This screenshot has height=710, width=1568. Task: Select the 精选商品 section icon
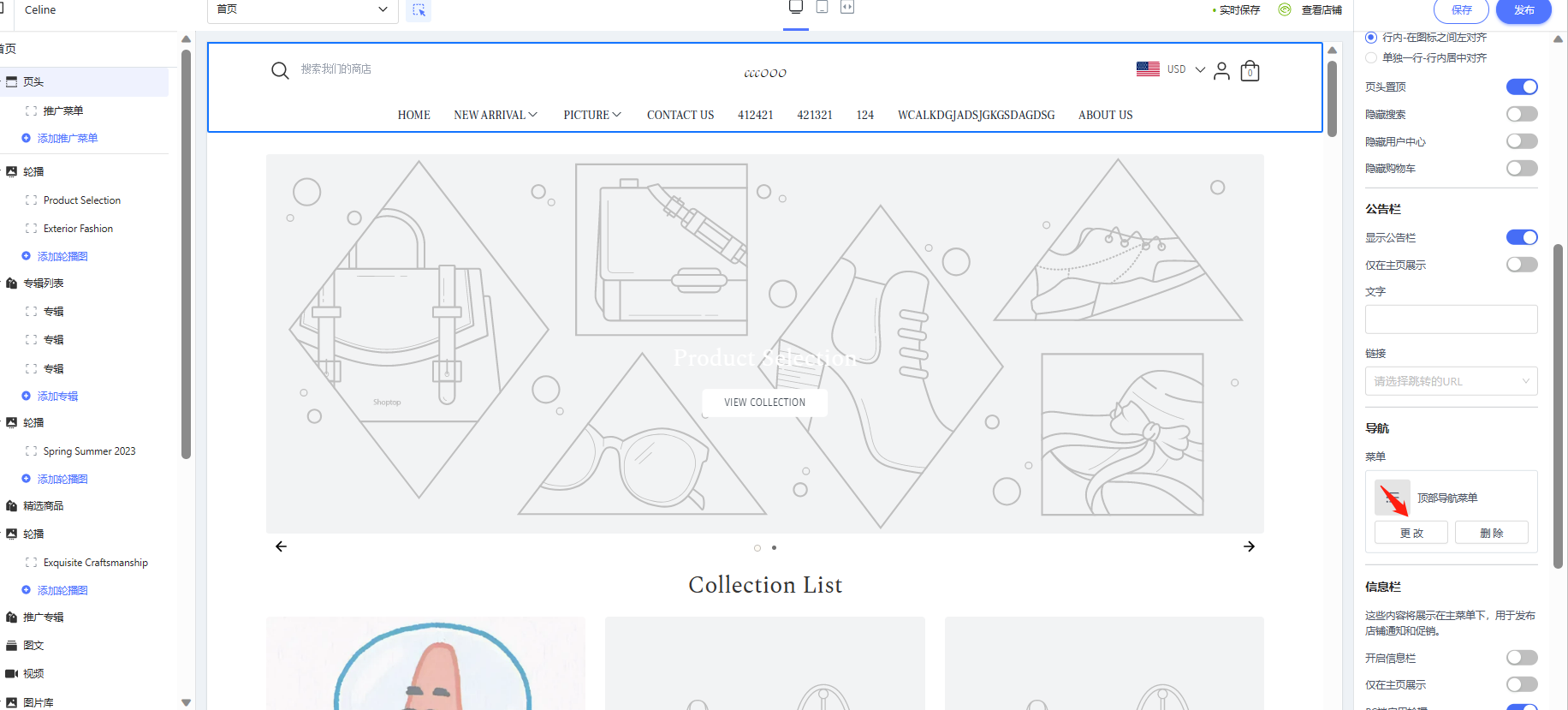(12, 505)
